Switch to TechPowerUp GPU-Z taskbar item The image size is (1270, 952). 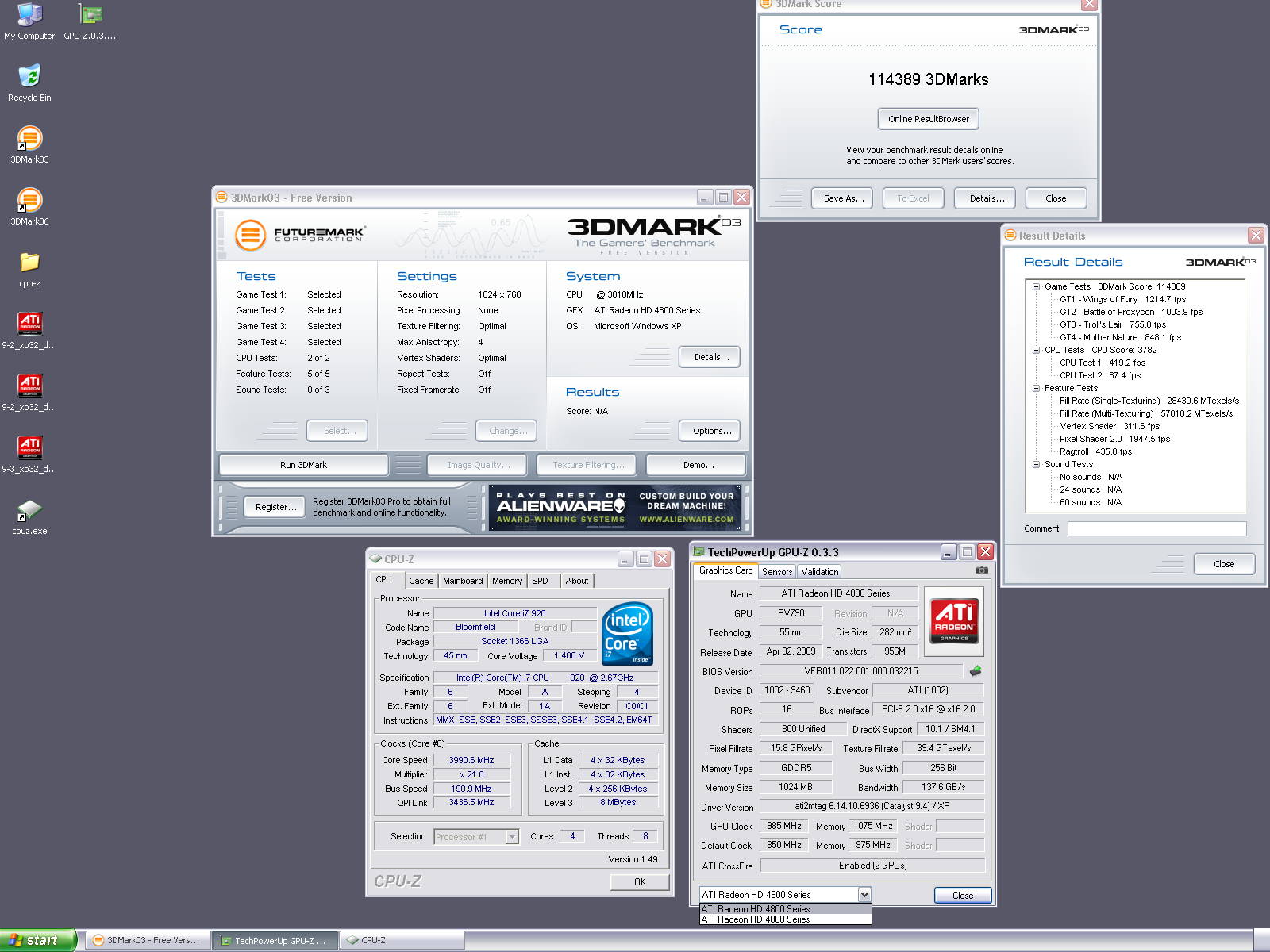(x=275, y=940)
